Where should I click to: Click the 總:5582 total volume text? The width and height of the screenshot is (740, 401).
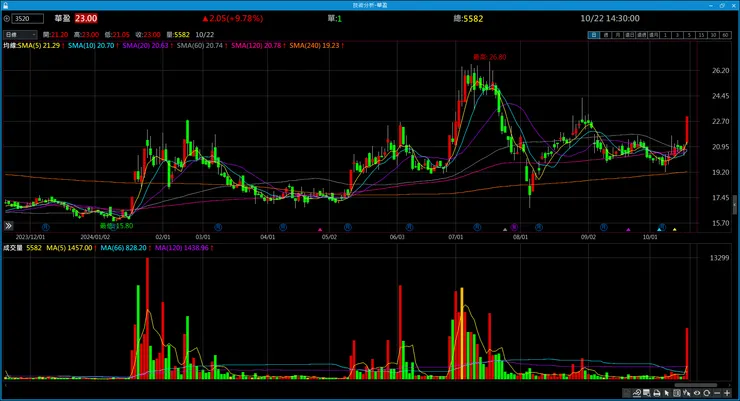(x=468, y=18)
